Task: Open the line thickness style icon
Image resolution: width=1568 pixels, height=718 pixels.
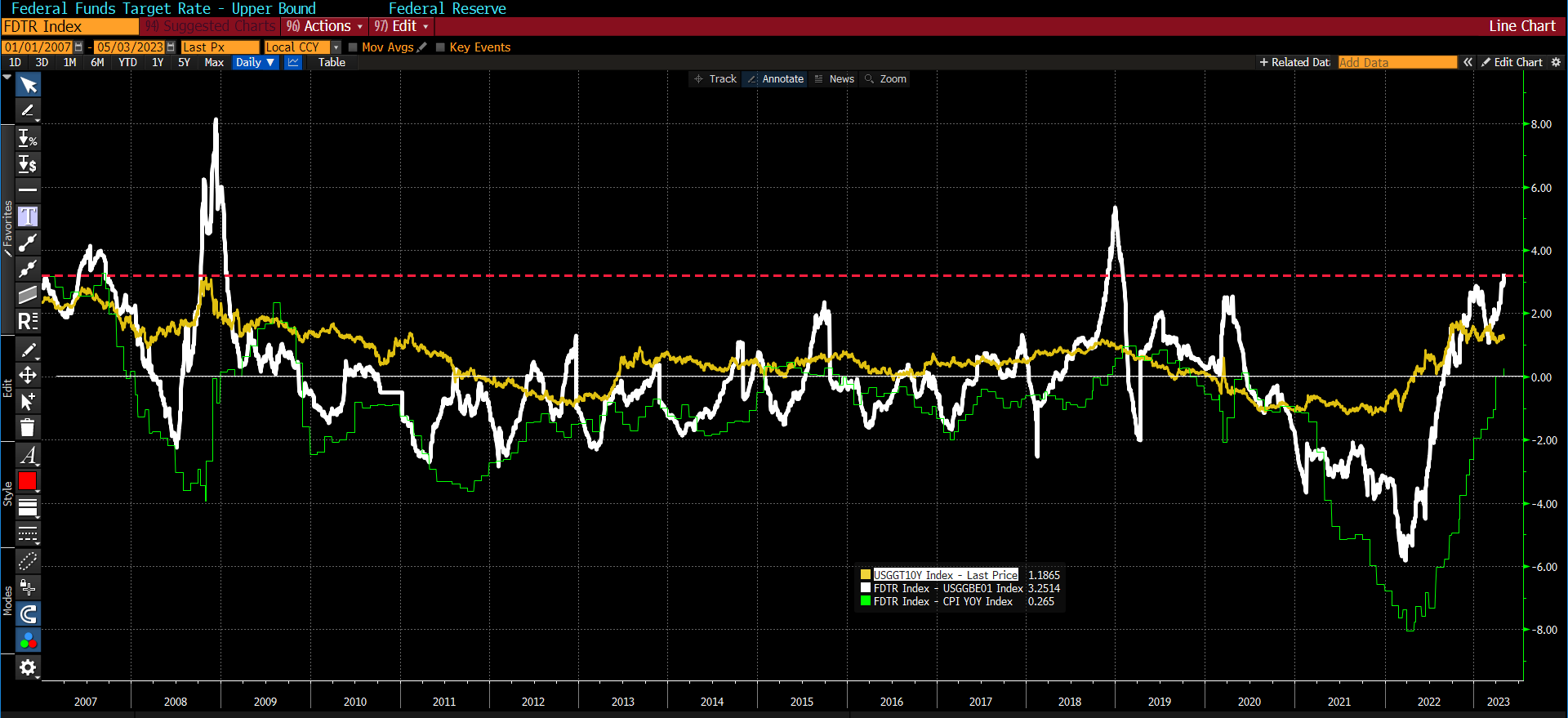Action: (x=28, y=507)
